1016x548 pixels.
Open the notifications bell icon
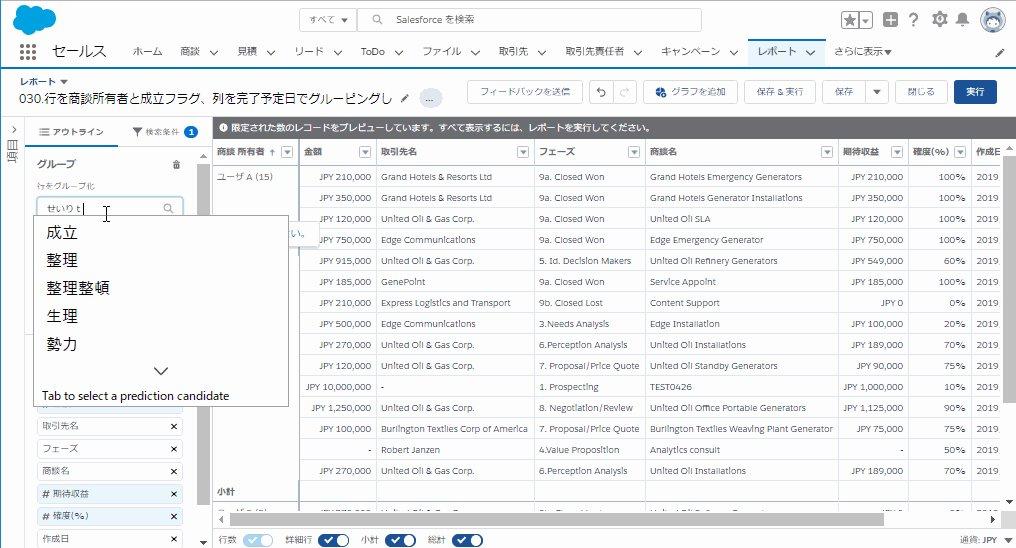coord(963,19)
